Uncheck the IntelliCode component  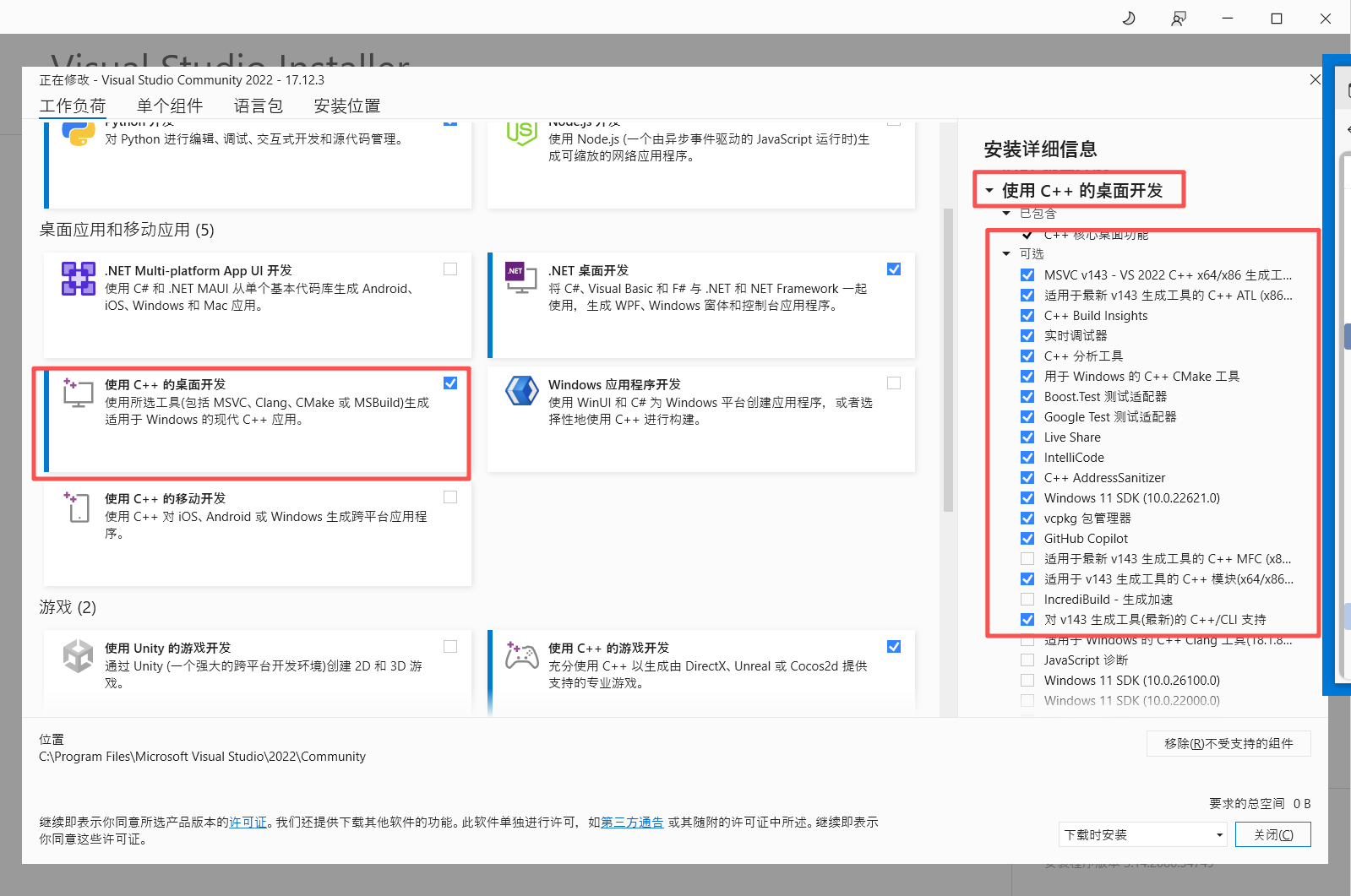[x=1027, y=458]
